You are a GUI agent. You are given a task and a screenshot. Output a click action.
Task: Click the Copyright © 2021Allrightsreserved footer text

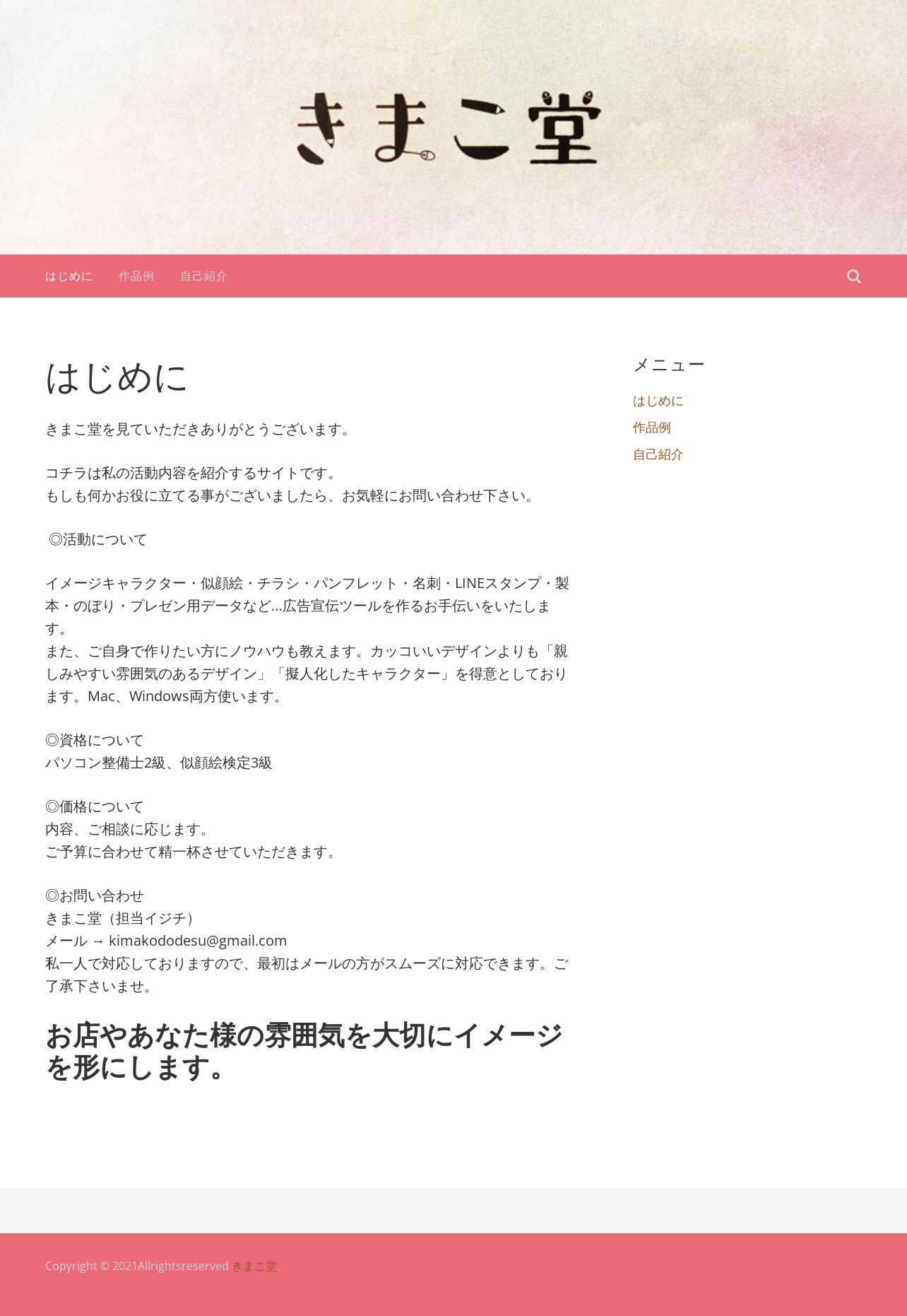(x=137, y=1266)
